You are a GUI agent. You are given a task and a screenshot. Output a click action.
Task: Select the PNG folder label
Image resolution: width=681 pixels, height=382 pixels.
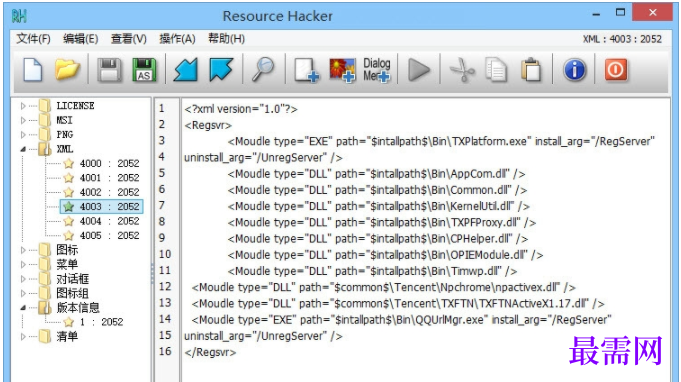(65, 135)
